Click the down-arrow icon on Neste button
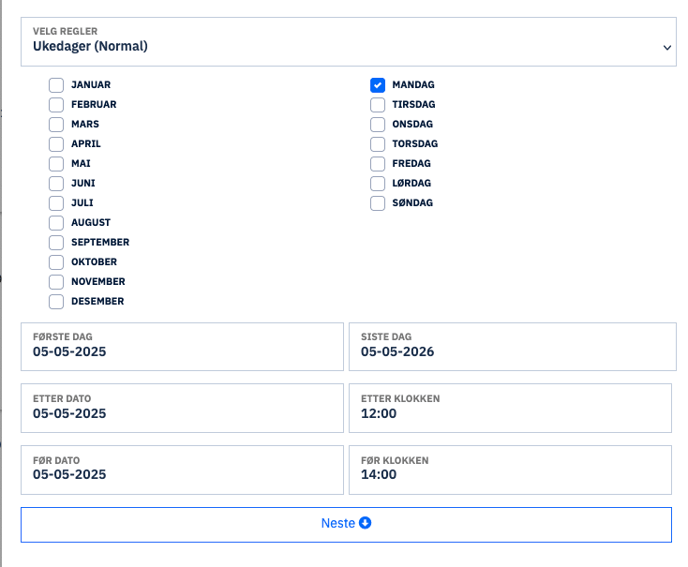The width and height of the screenshot is (688, 567). [x=365, y=523]
